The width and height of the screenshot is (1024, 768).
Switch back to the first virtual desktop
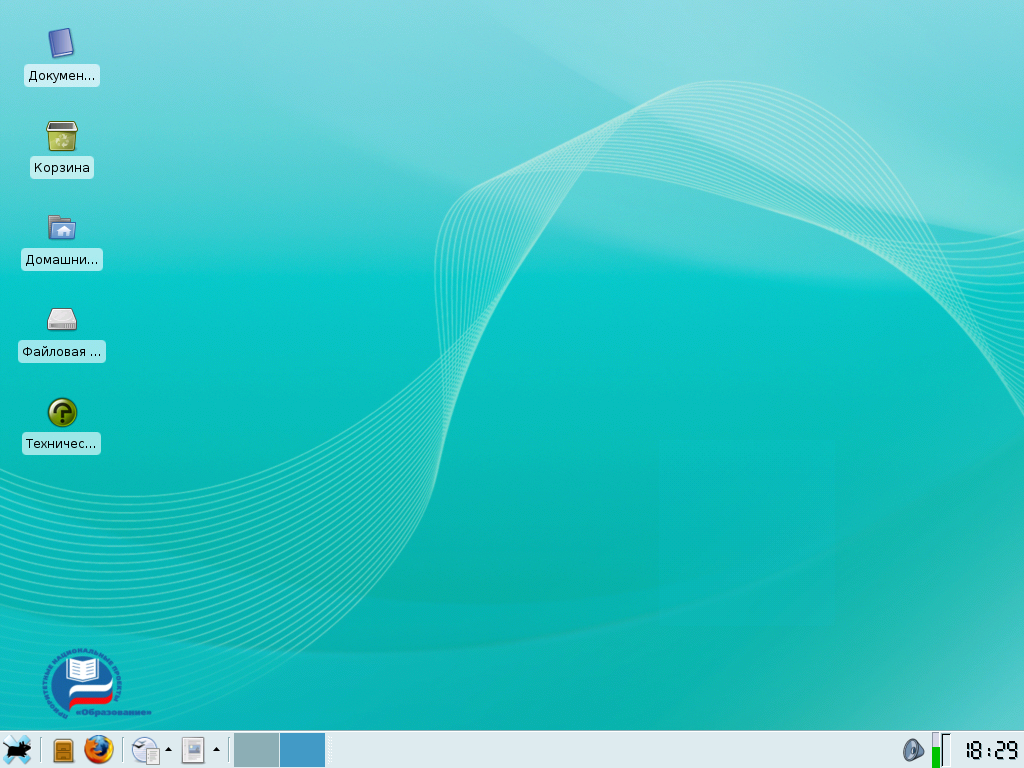click(x=258, y=749)
